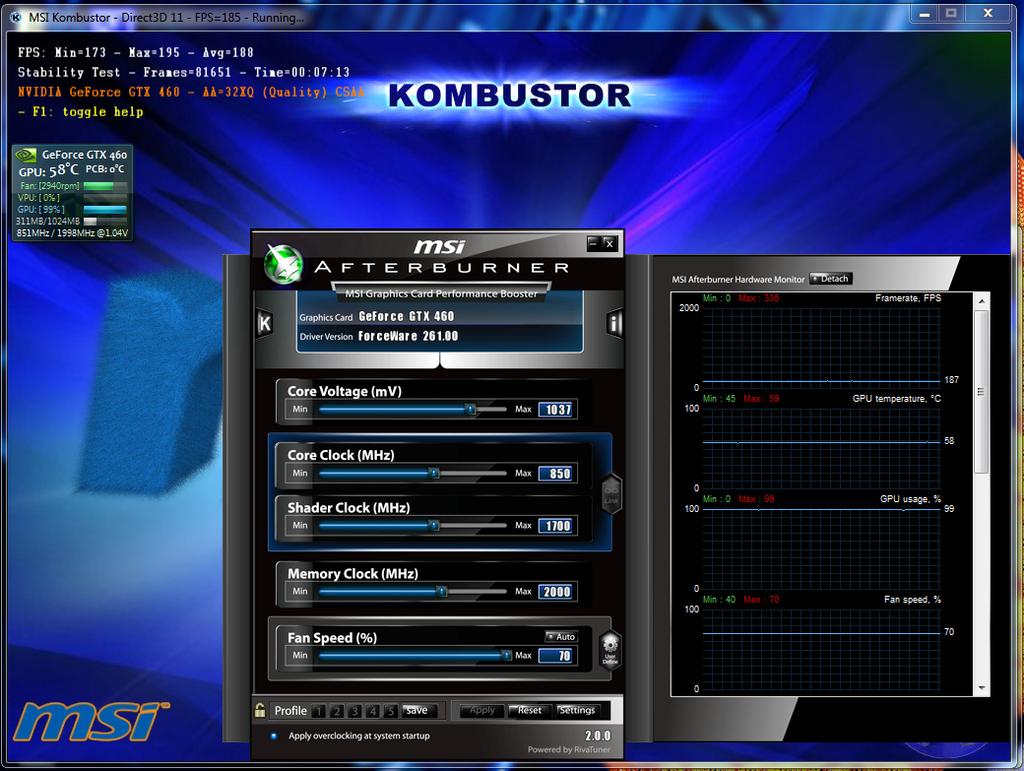Click the green Afterburner jet logo
1024x771 pixels.
283,264
